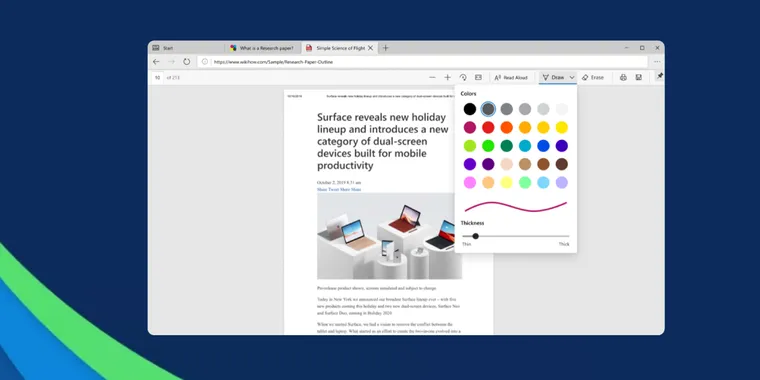The width and height of the screenshot is (760, 380).
Task: Close the Simple Science of Flight tab
Action: point(370,48)
